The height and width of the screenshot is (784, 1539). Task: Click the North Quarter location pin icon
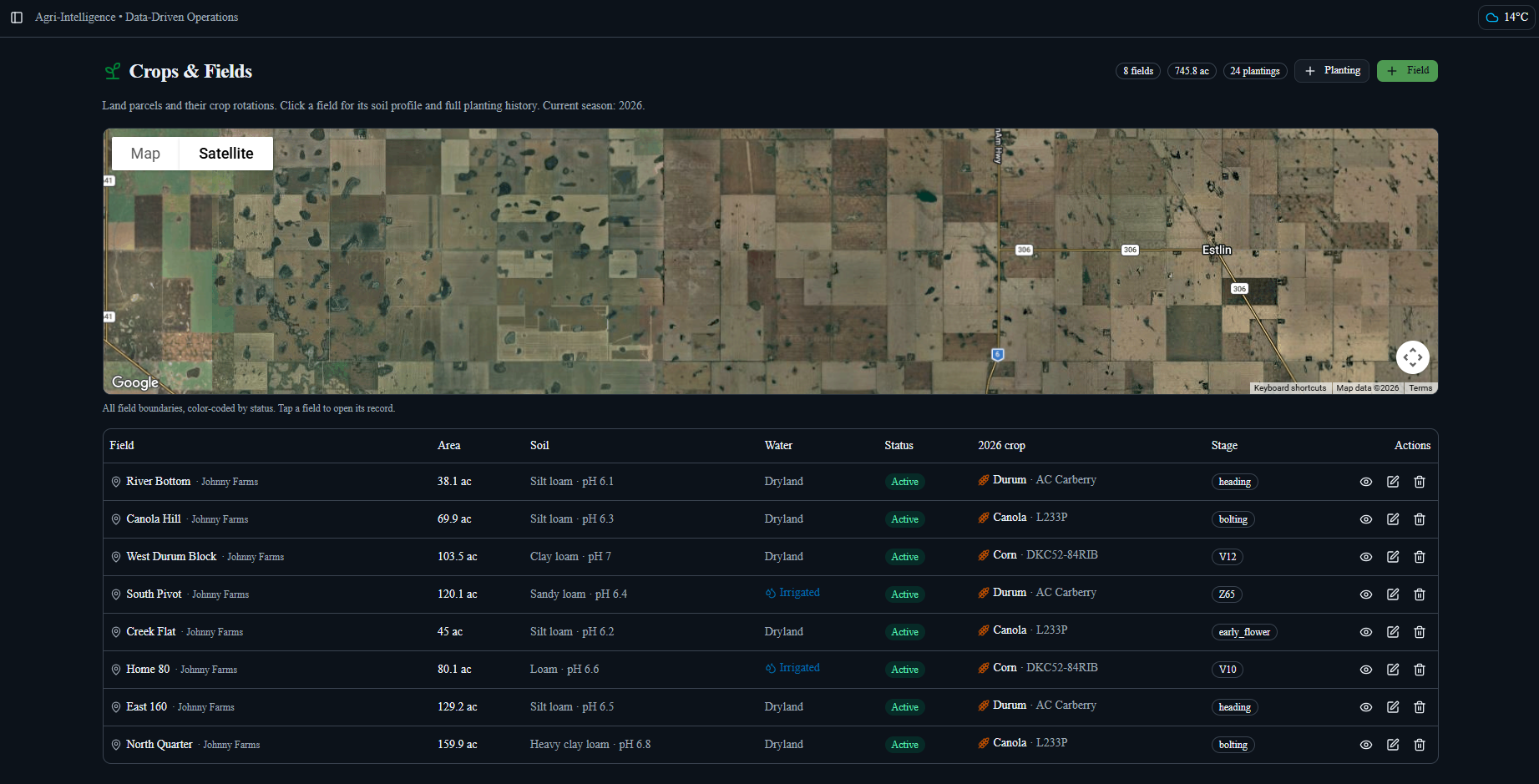tap(116, 745)
